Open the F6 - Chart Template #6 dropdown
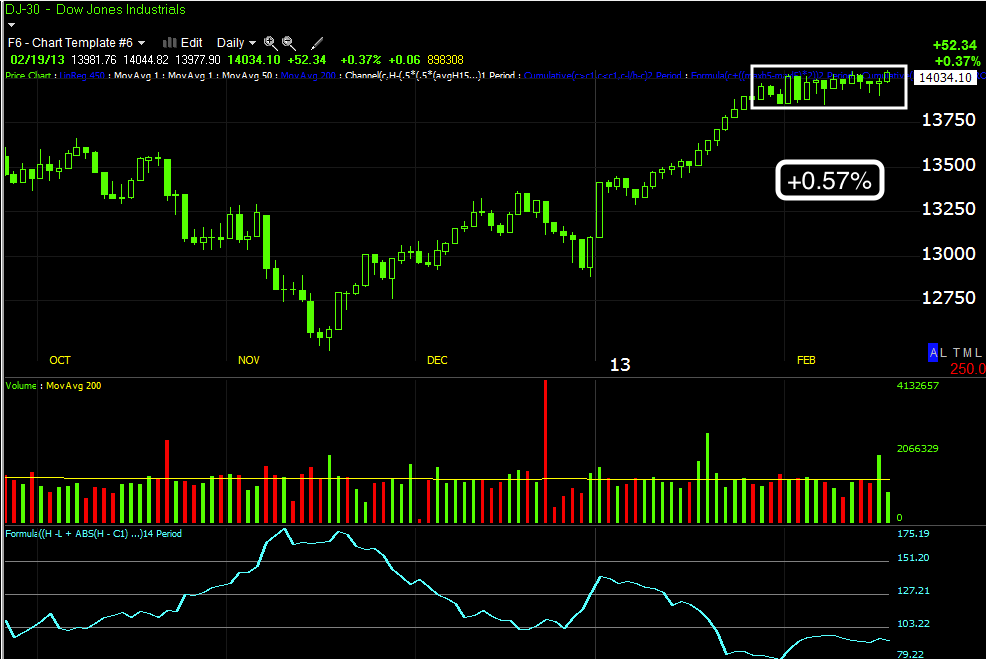Viewport: 986px width, 659px height. tap(77, 43)
